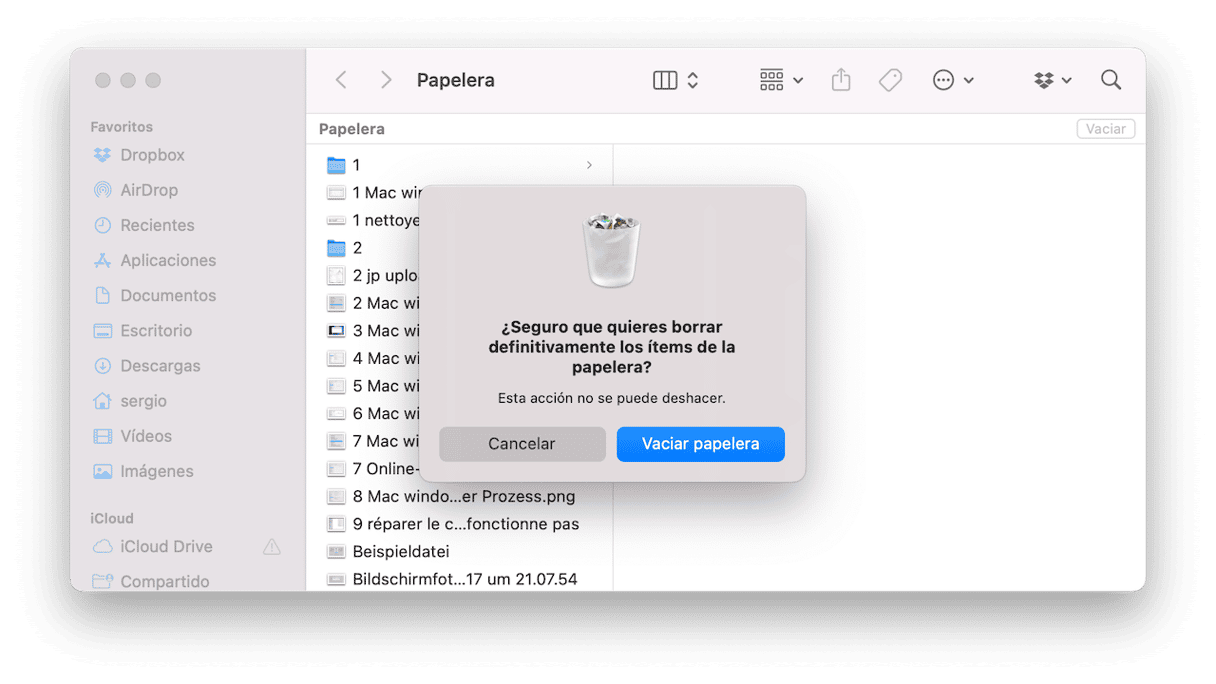Click the forward navigation arrow
Viewport: 1216px width, 684px height.
click(386, 80)
